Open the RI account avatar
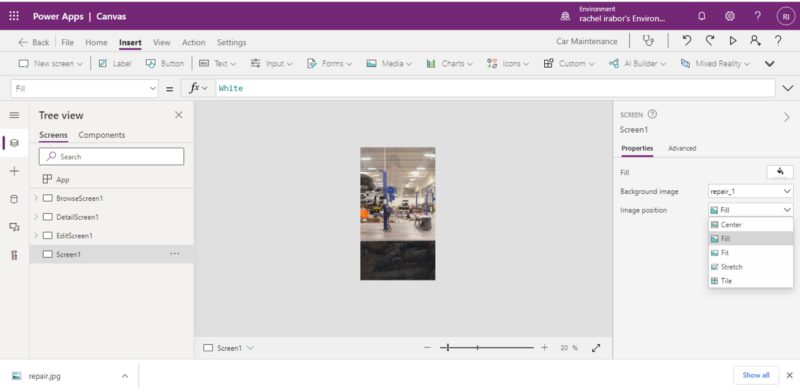 tap(786, 16)
